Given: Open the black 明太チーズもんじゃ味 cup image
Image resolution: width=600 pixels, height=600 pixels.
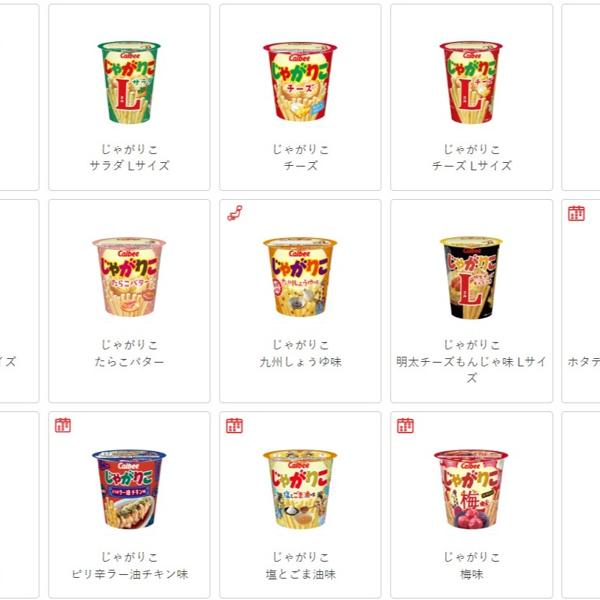Looking at the screenshot, I should (471, 277).
